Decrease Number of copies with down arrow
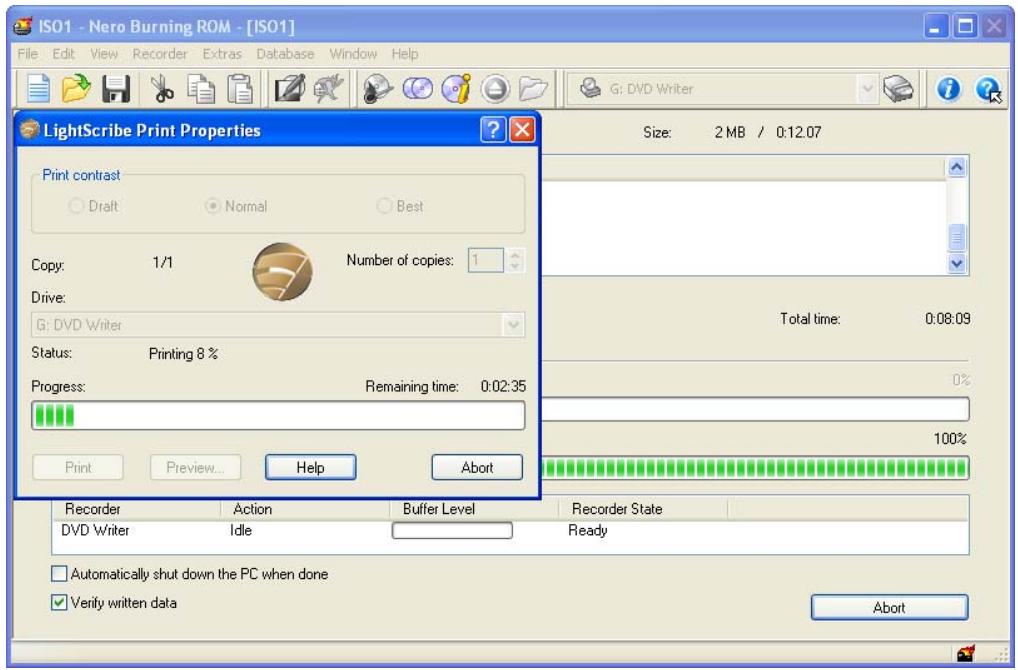 pos(515,266)
